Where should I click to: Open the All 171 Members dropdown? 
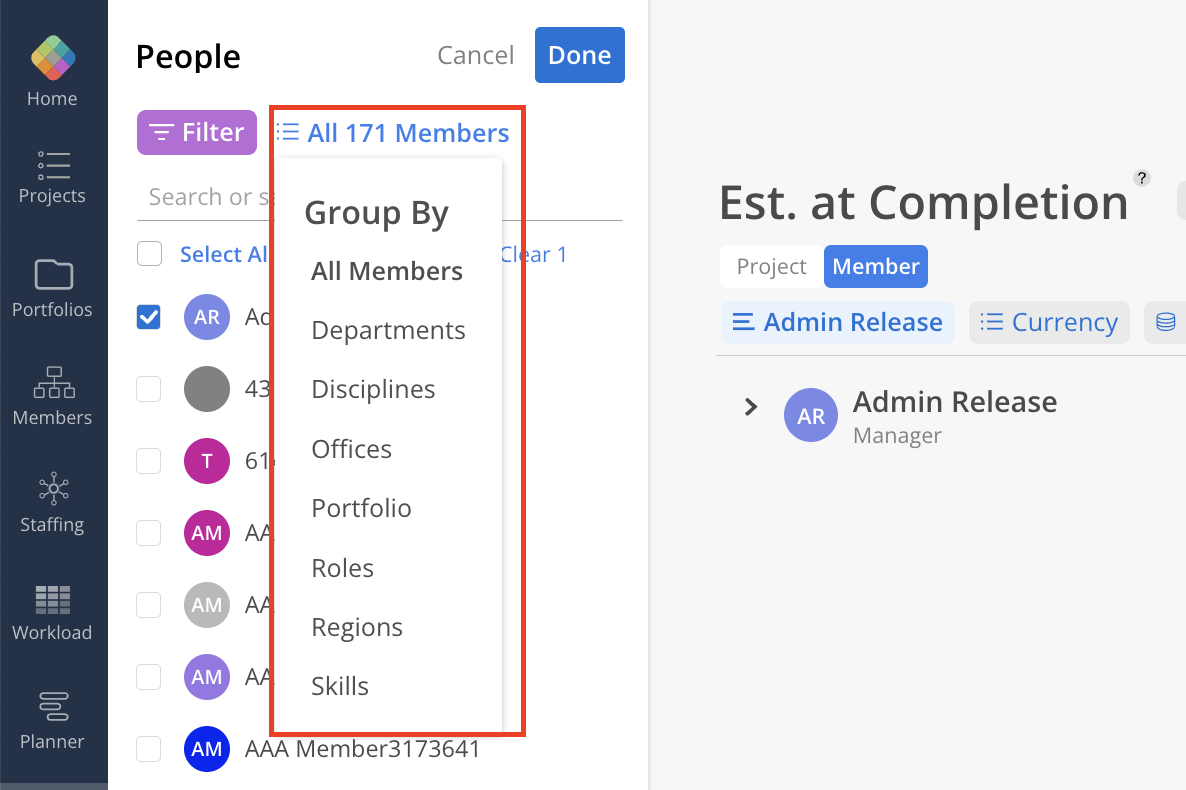click(393, 133)
